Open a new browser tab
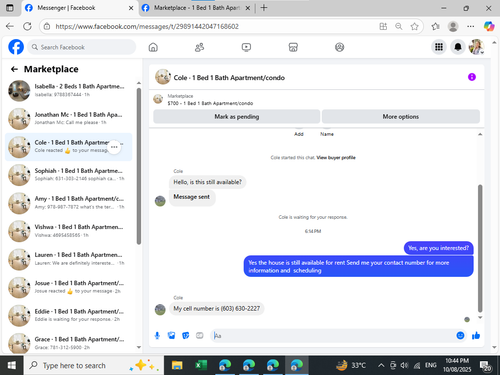The image size is (500, 375). [x=264, y=8]
